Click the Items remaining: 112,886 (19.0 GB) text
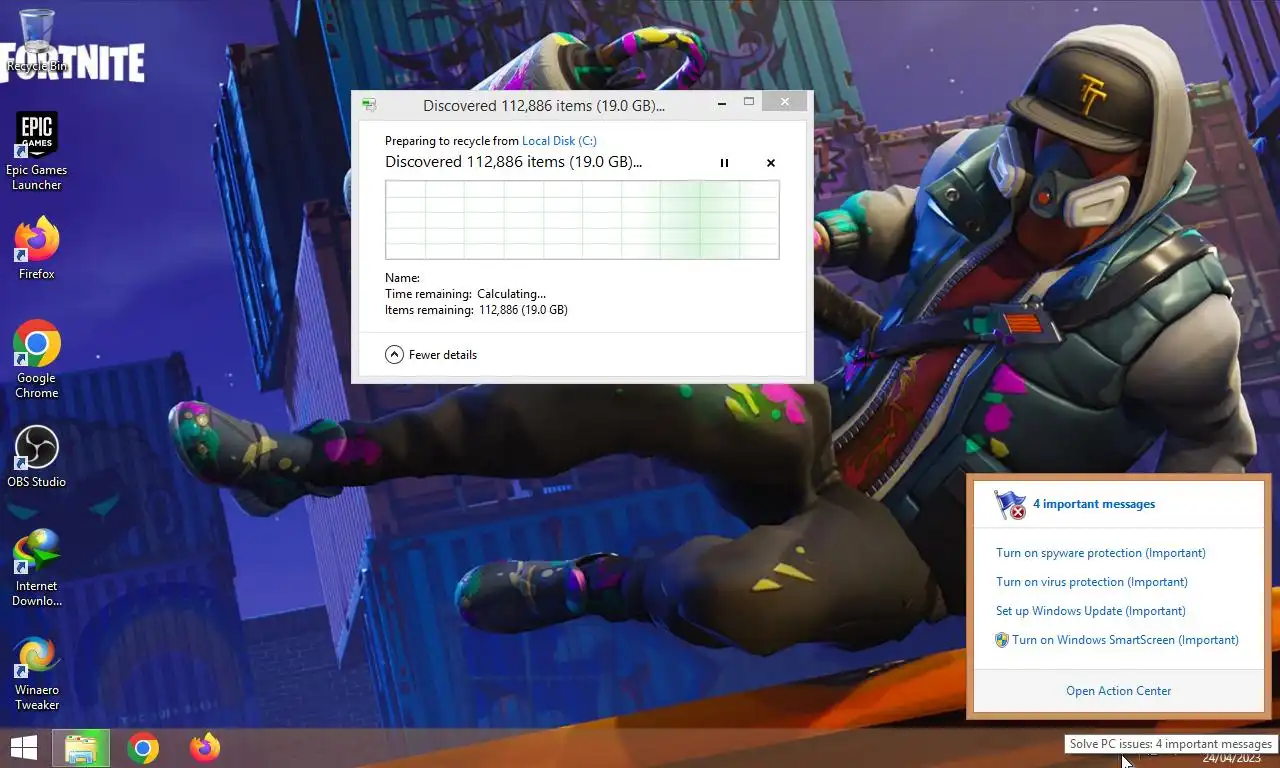Screen dimensions: 1280x768 (476, 310)
